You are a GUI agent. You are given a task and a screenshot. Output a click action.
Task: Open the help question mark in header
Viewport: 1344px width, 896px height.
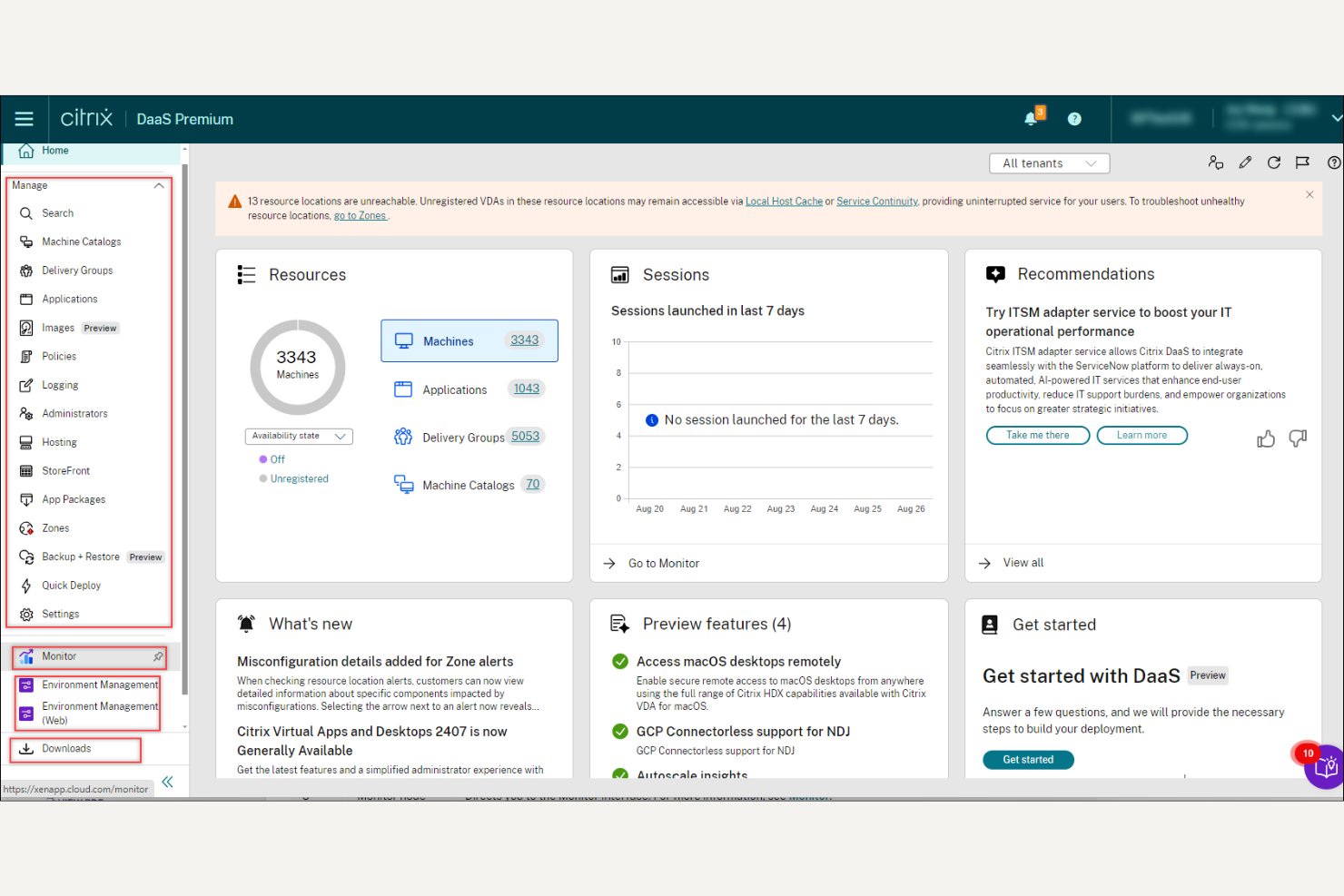coord(1074,119)
